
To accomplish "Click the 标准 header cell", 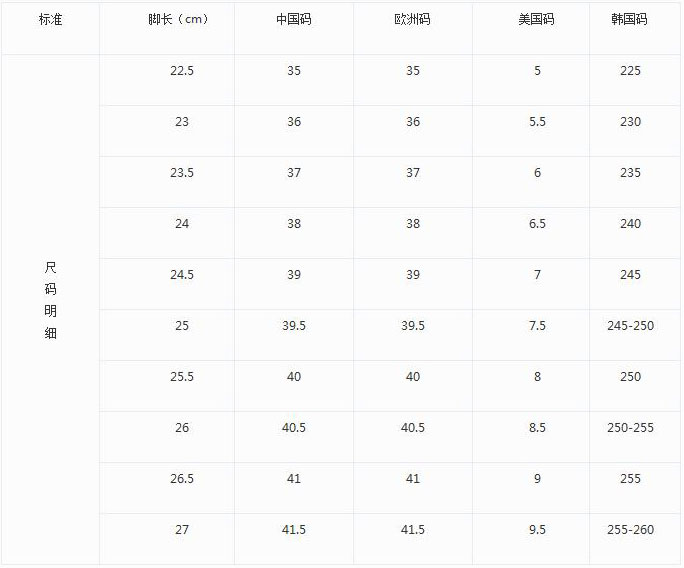I will coord(50,20).
